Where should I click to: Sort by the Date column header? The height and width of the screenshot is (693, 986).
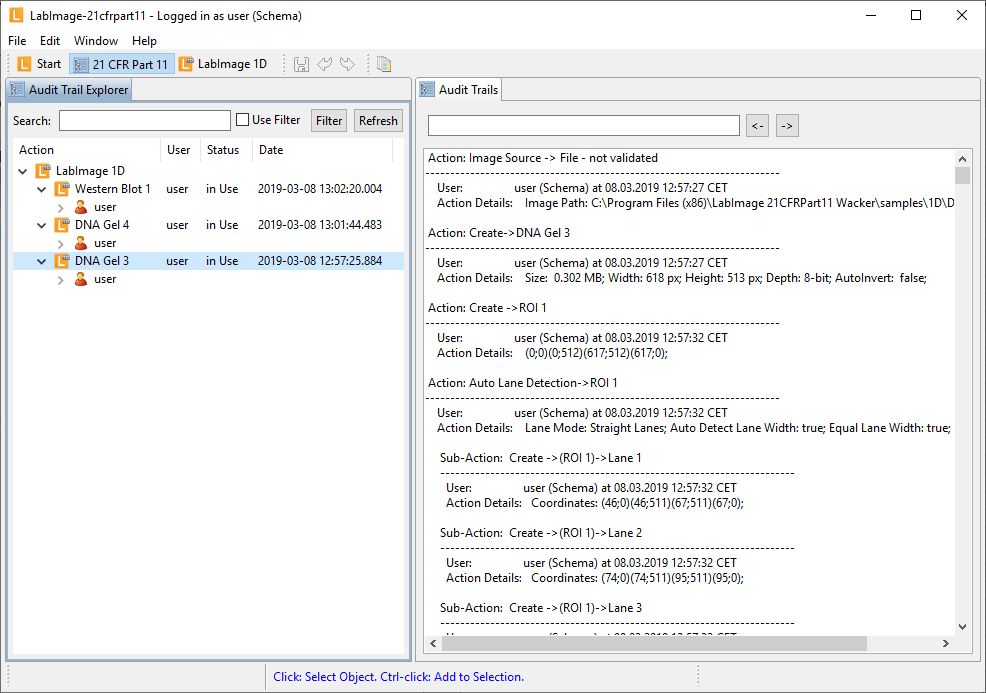(x=322, y=150)
